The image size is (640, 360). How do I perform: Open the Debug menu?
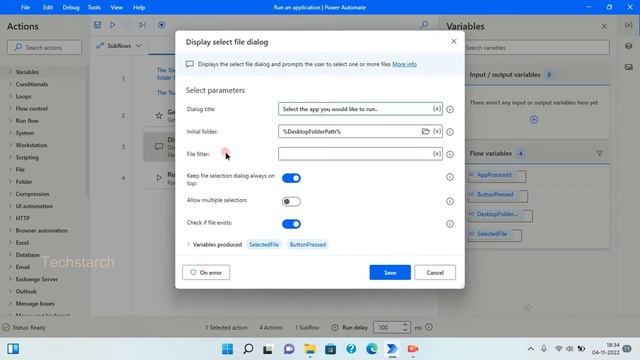click(71, 7)
